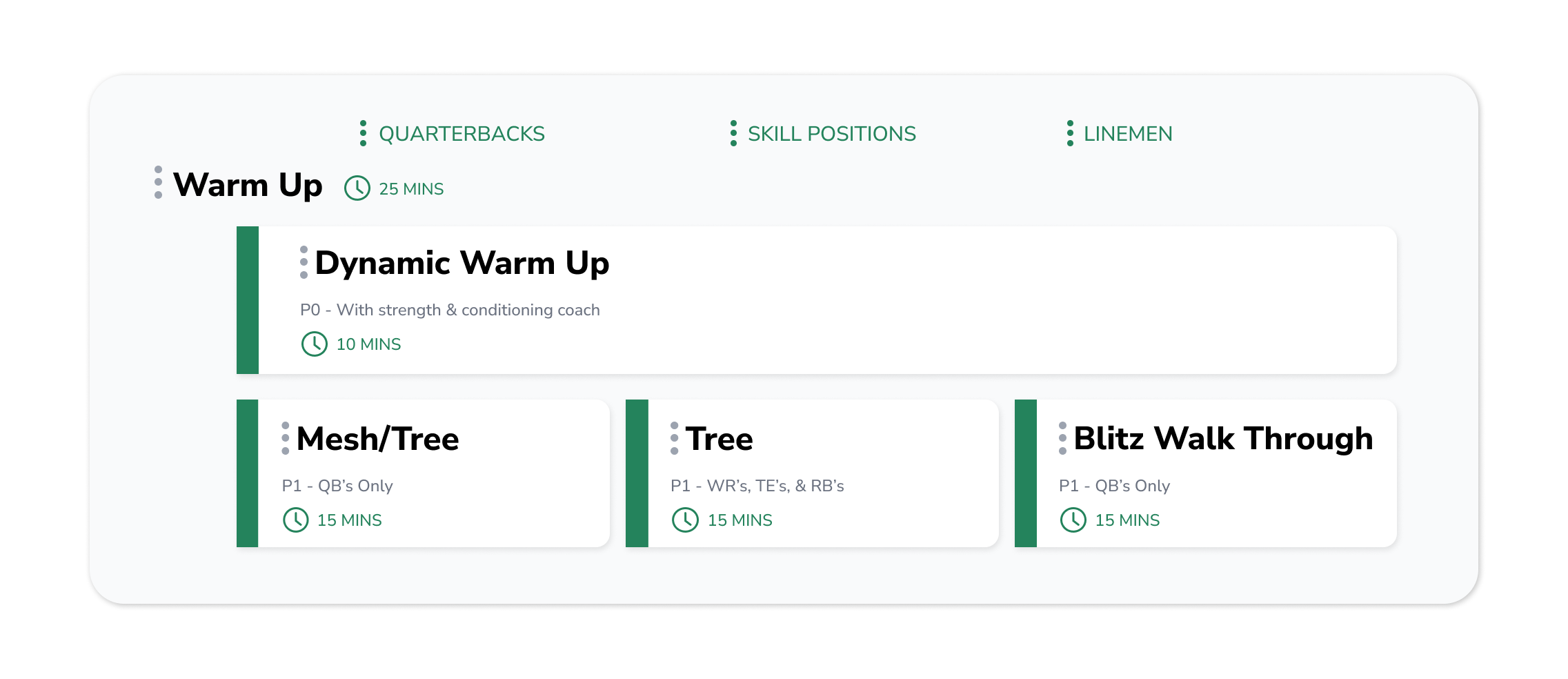Click the Blitz Walk Through green color bar
This screenshot has height=679, width=1568.
point(1026,473)
